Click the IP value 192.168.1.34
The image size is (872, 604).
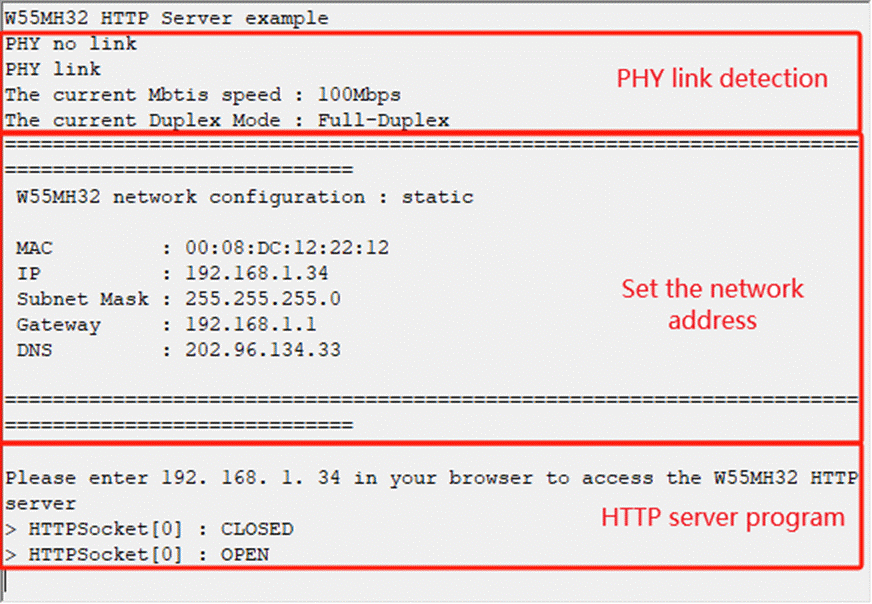pos(256,274)
